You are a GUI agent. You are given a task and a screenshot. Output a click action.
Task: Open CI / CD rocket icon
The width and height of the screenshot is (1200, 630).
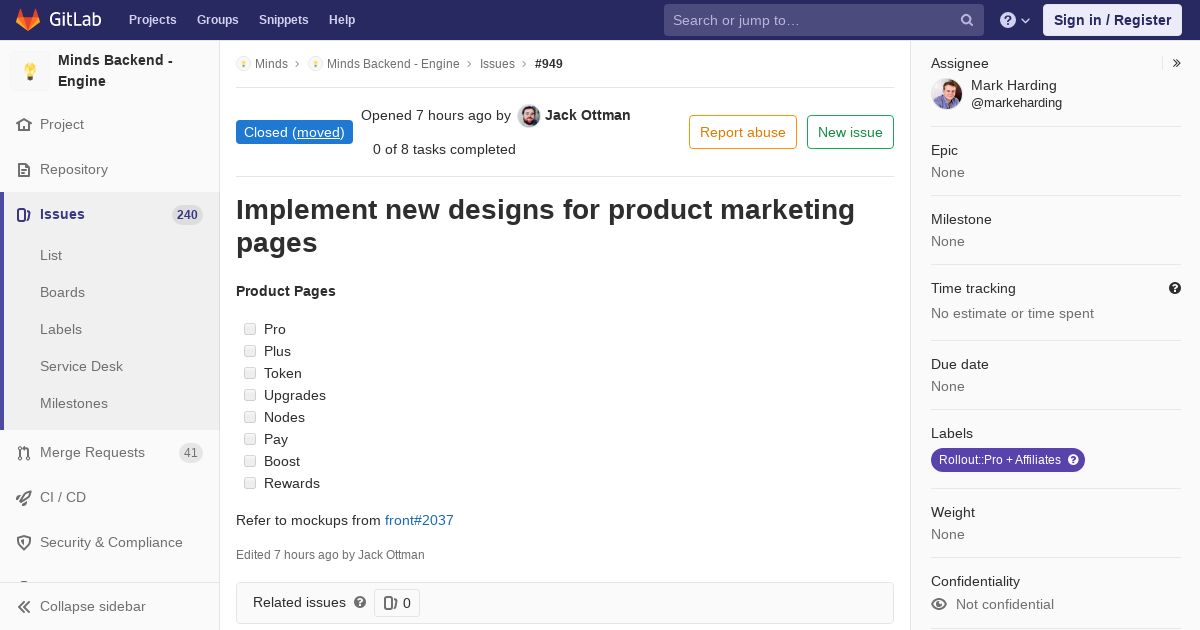(24, 497)
